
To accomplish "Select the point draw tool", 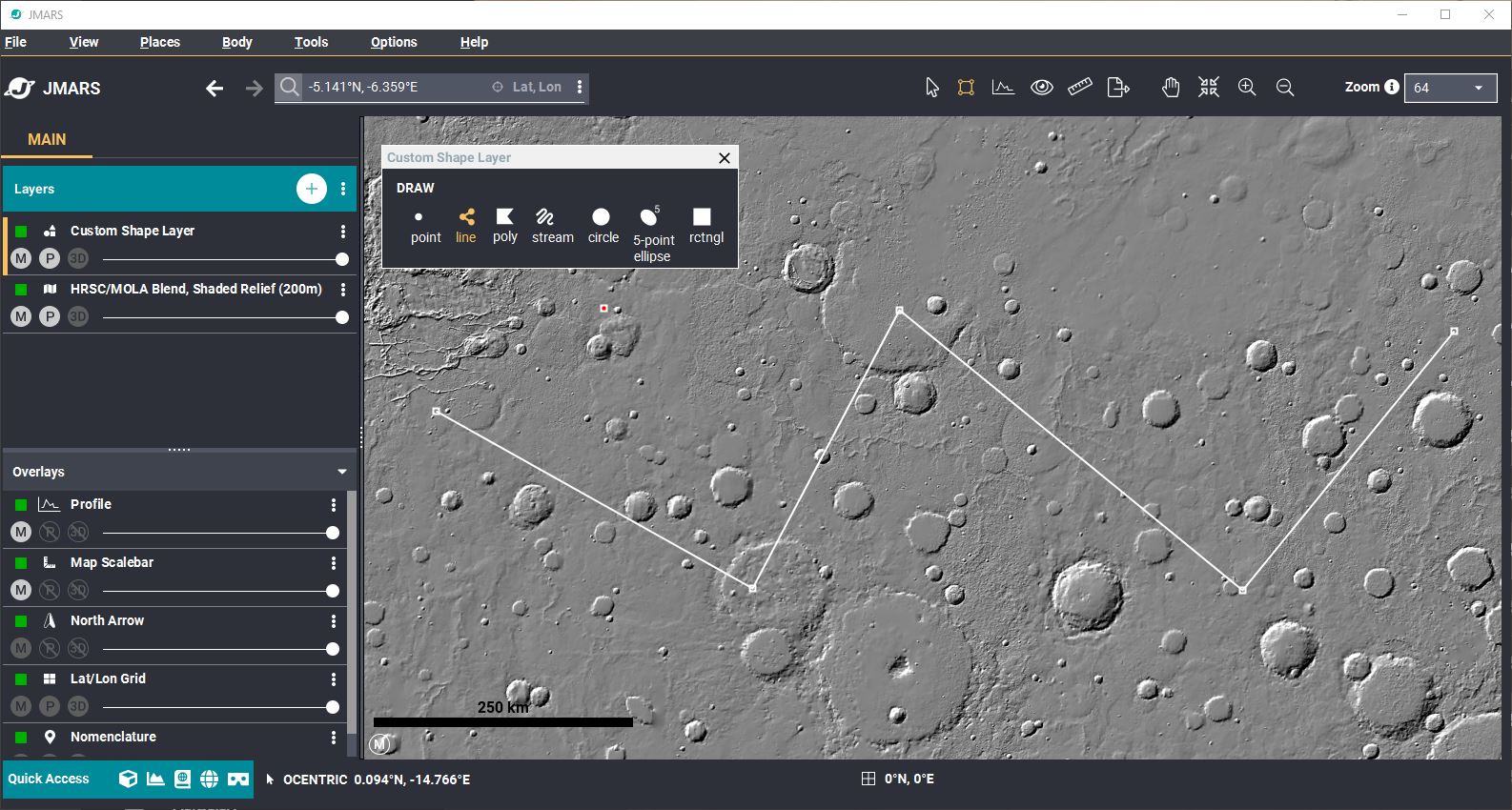I will tap(425, 227).
